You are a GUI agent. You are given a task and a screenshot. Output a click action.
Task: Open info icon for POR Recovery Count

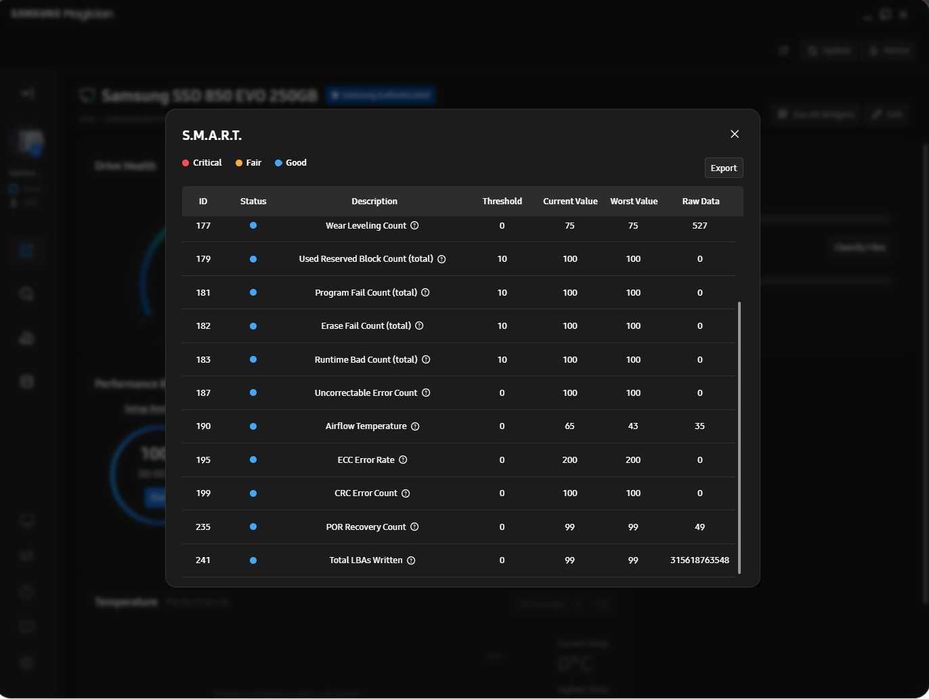(x=415, y=527)
